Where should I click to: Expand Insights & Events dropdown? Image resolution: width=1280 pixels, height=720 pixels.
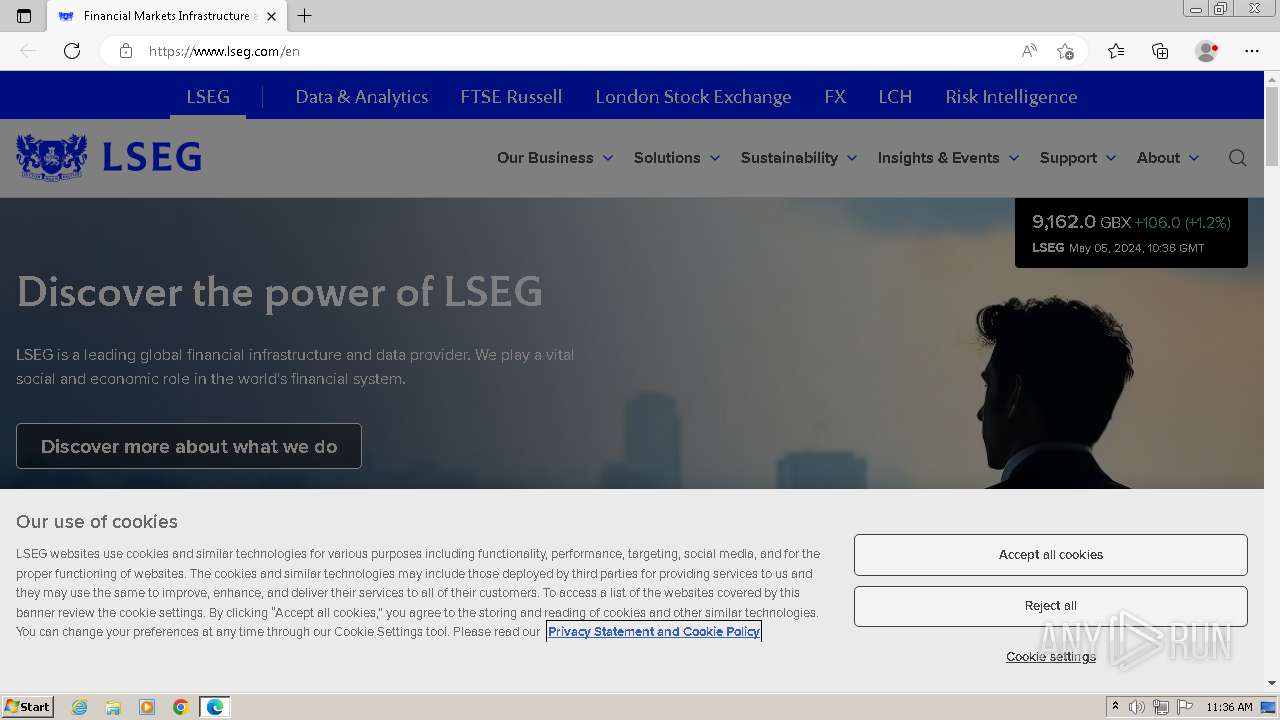pos(949,158)
